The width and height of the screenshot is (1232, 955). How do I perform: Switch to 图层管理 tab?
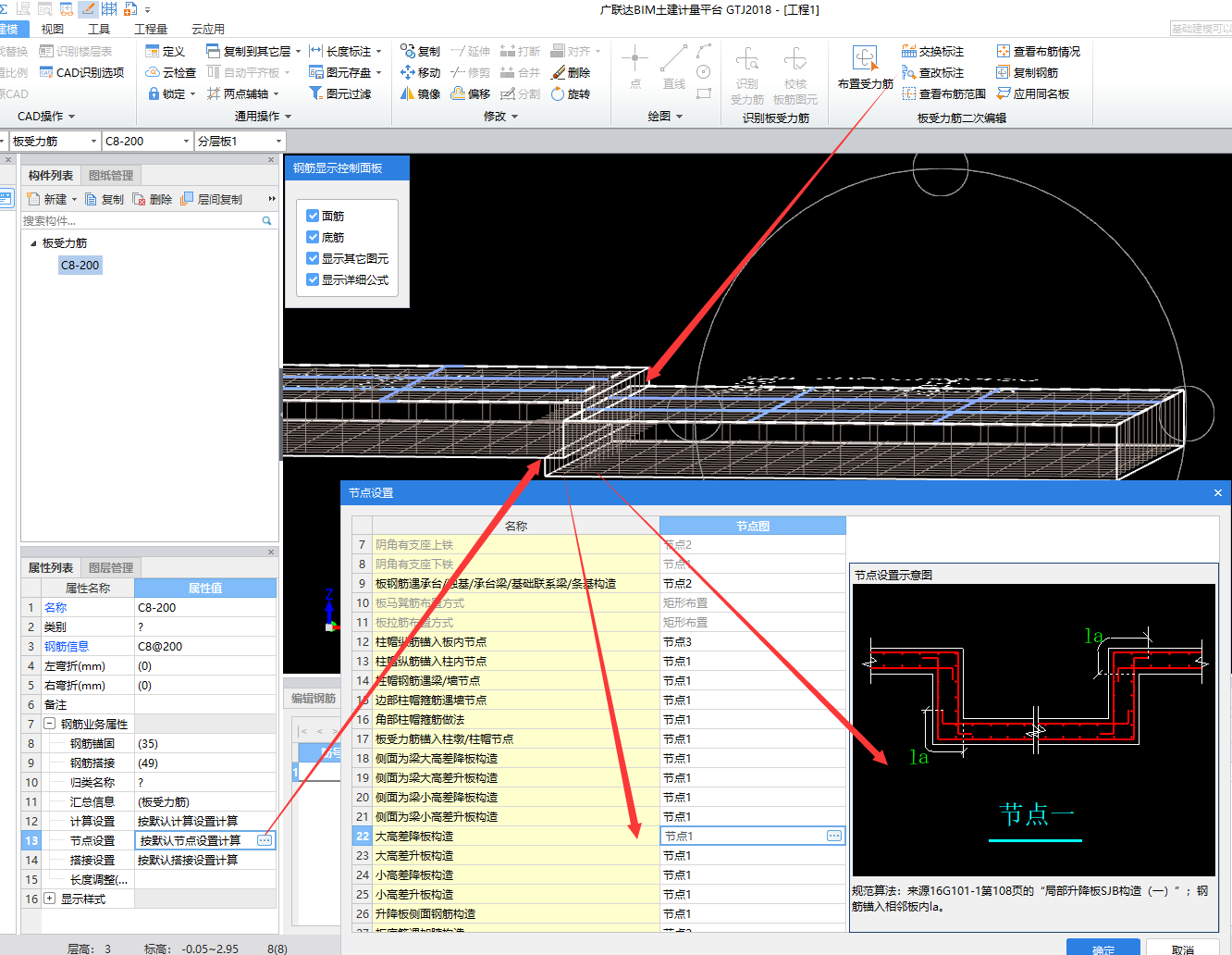[x=111, y=568]
